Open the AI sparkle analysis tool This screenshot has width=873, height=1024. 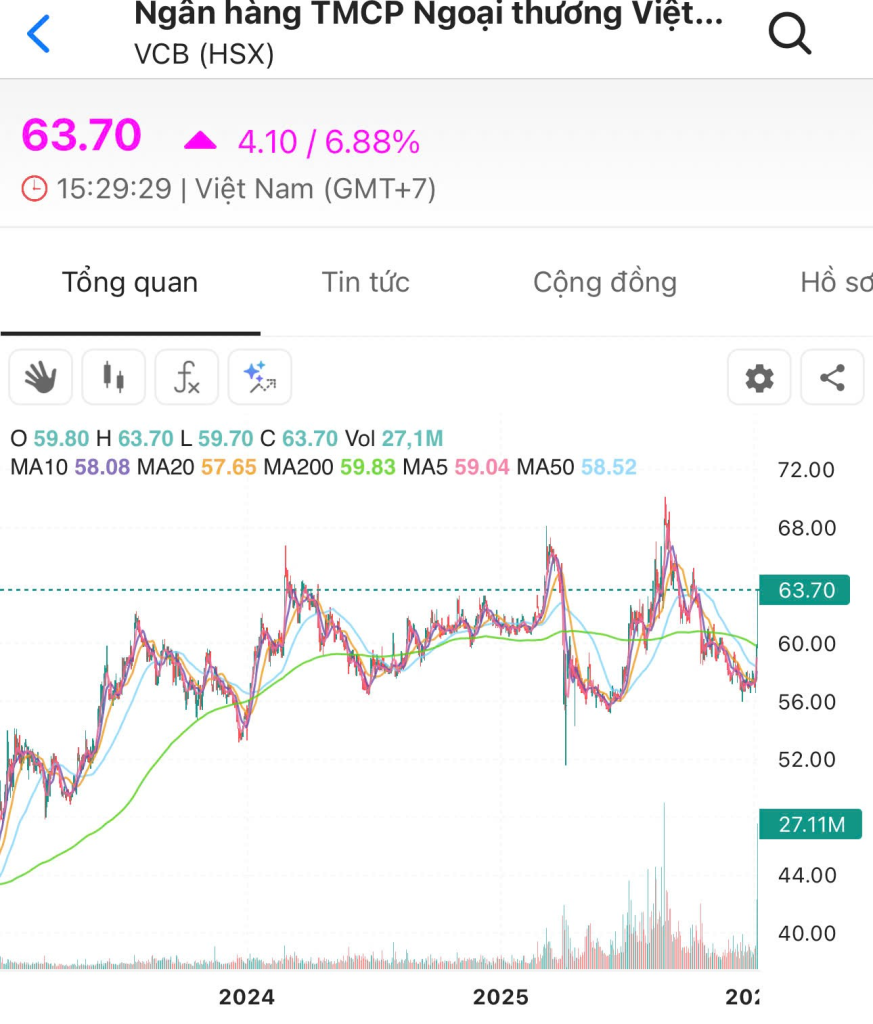click(260, 377)
